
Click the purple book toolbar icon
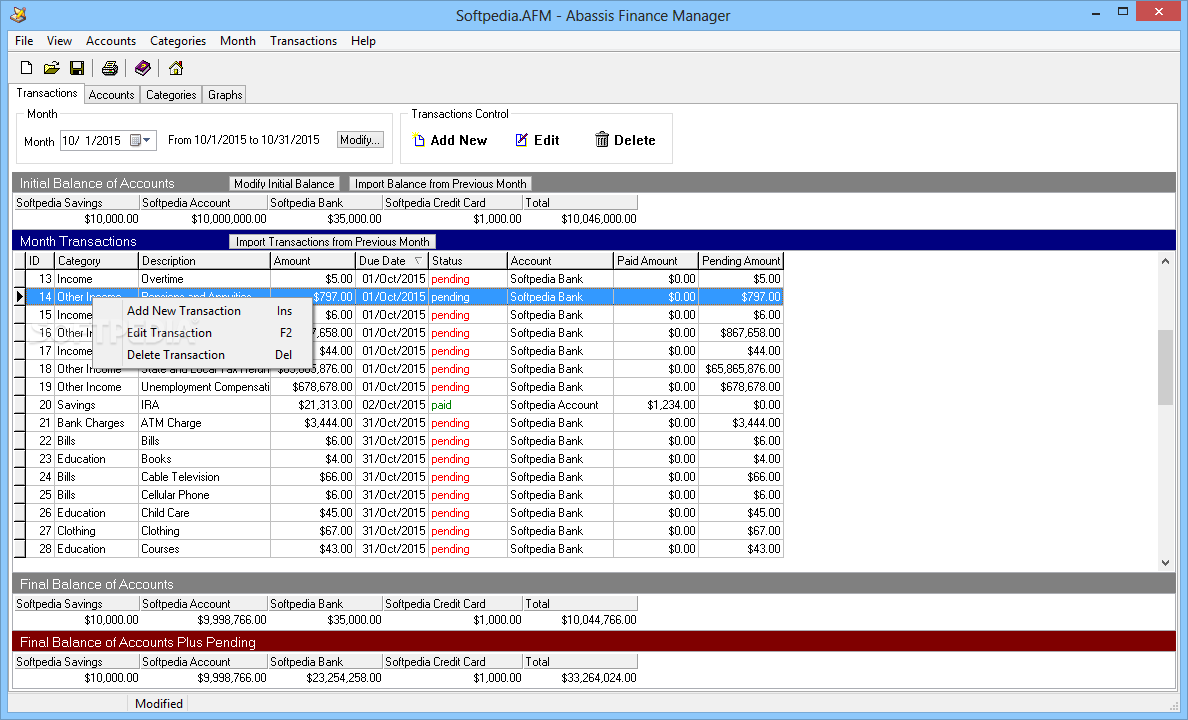142,68
